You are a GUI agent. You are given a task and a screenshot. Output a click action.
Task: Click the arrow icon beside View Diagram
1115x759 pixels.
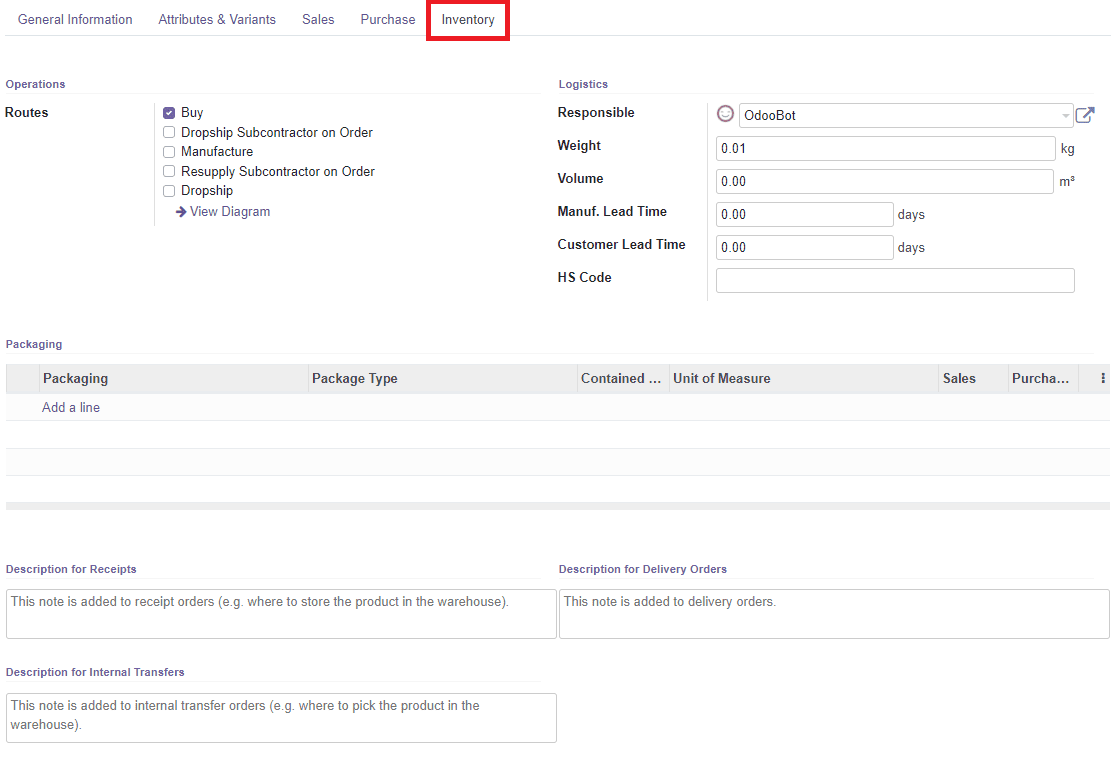[x=180, y=211]
